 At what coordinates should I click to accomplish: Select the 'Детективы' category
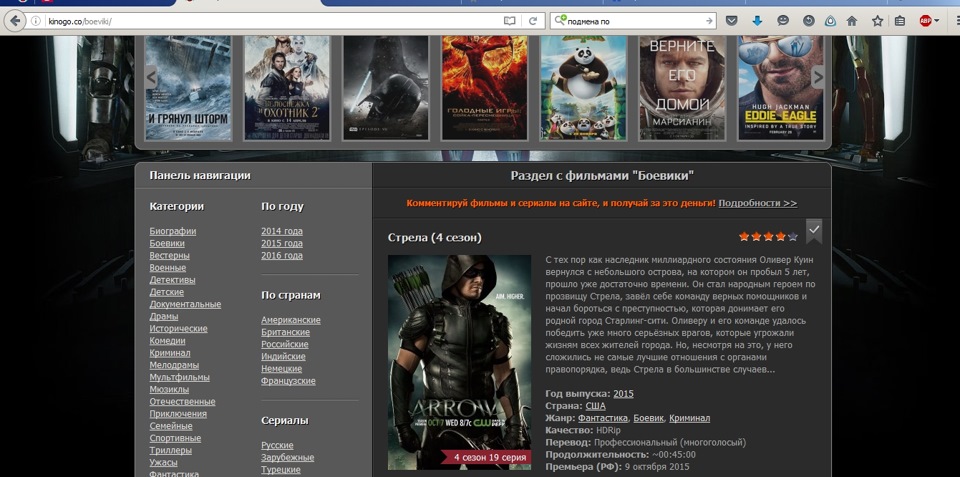pos(173,280)
